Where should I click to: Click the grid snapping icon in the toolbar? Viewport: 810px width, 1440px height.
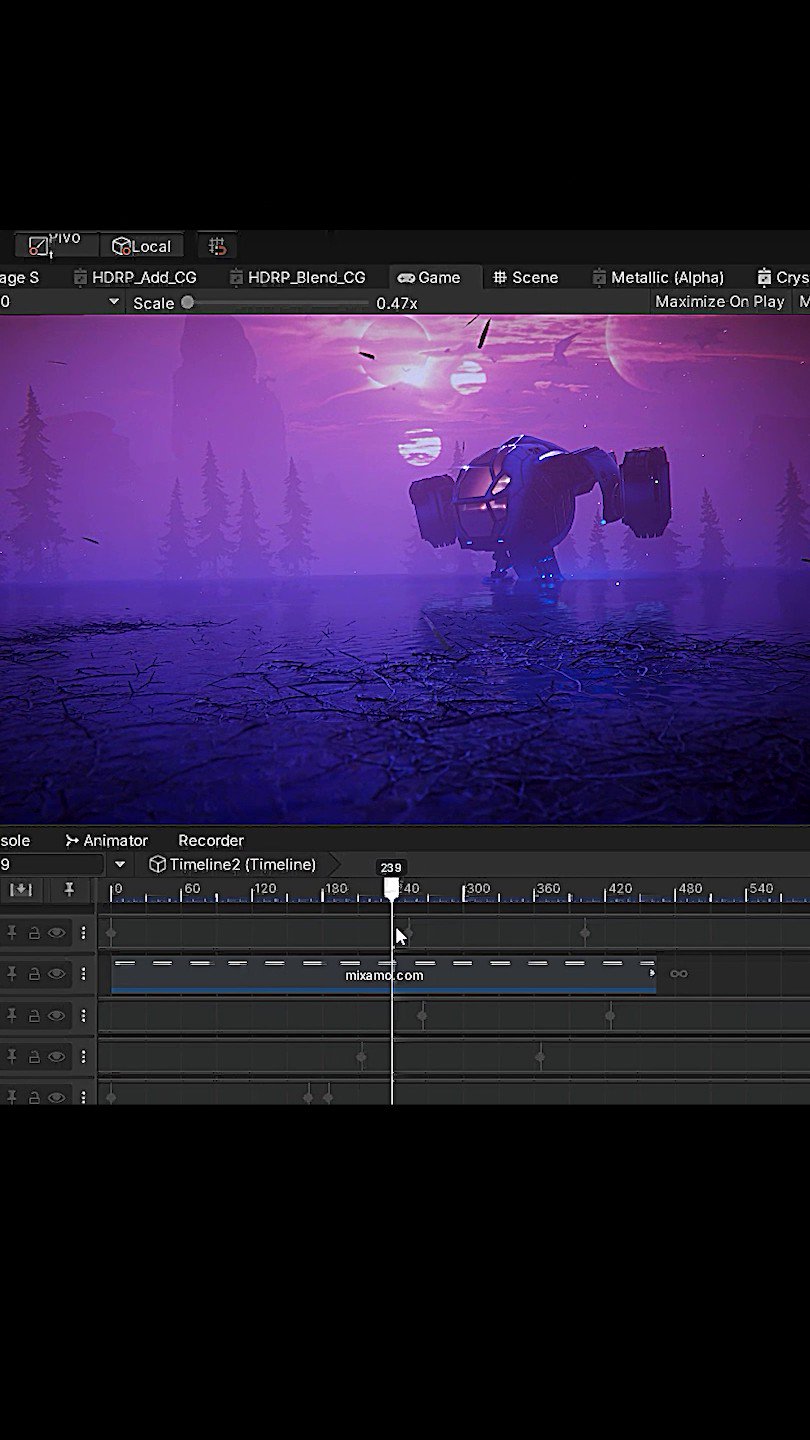[216, 245]
